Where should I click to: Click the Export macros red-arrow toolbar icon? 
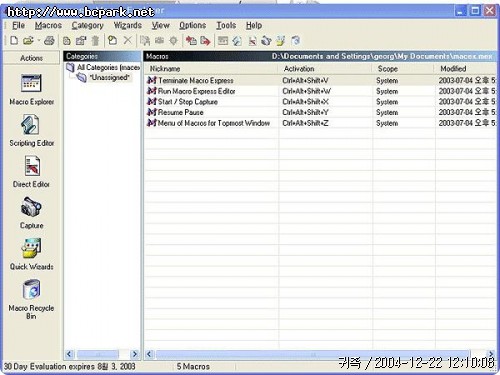click(205, 41)
